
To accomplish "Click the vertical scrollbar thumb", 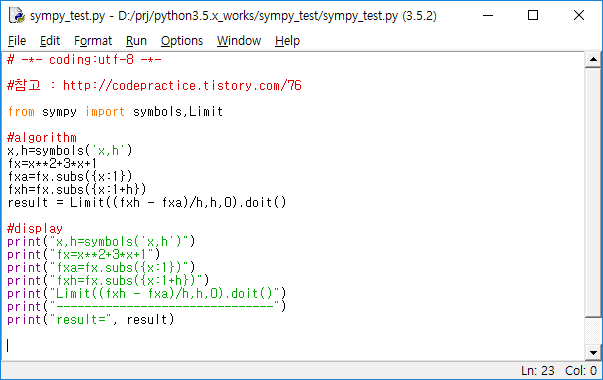I will point(593,192).
